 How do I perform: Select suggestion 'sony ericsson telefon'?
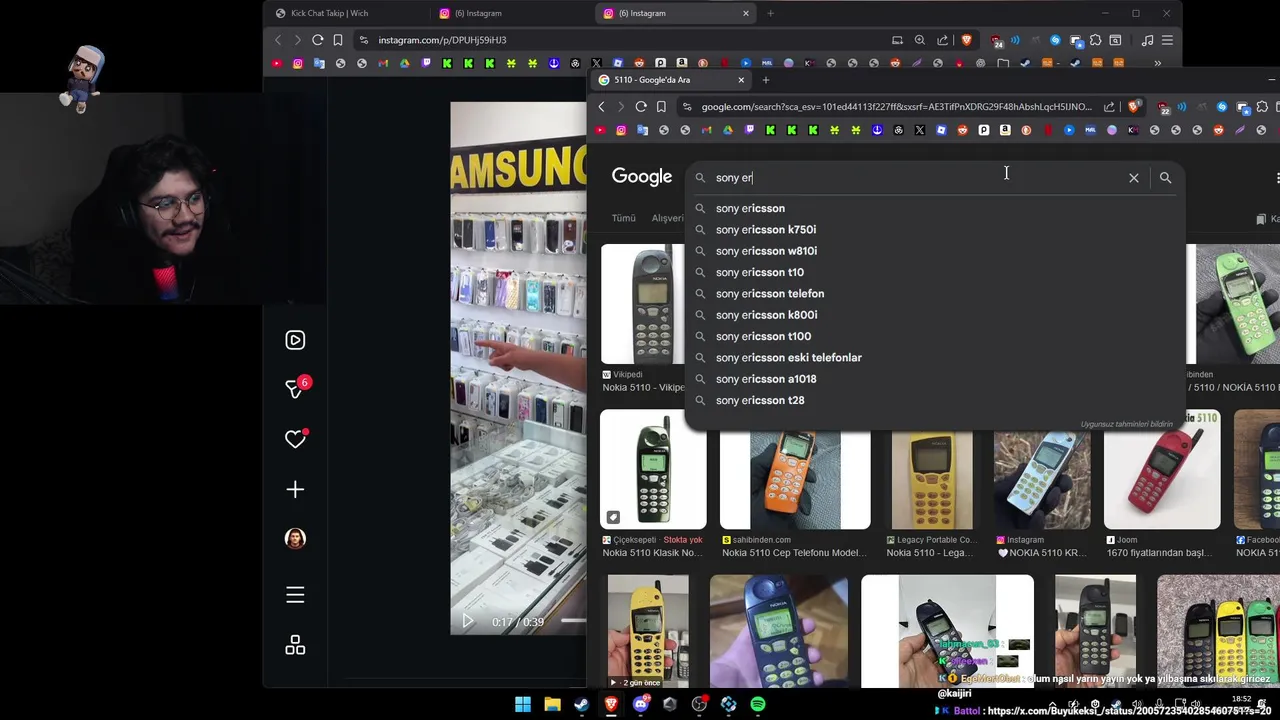pyautogui.click(x=934, y=293)
